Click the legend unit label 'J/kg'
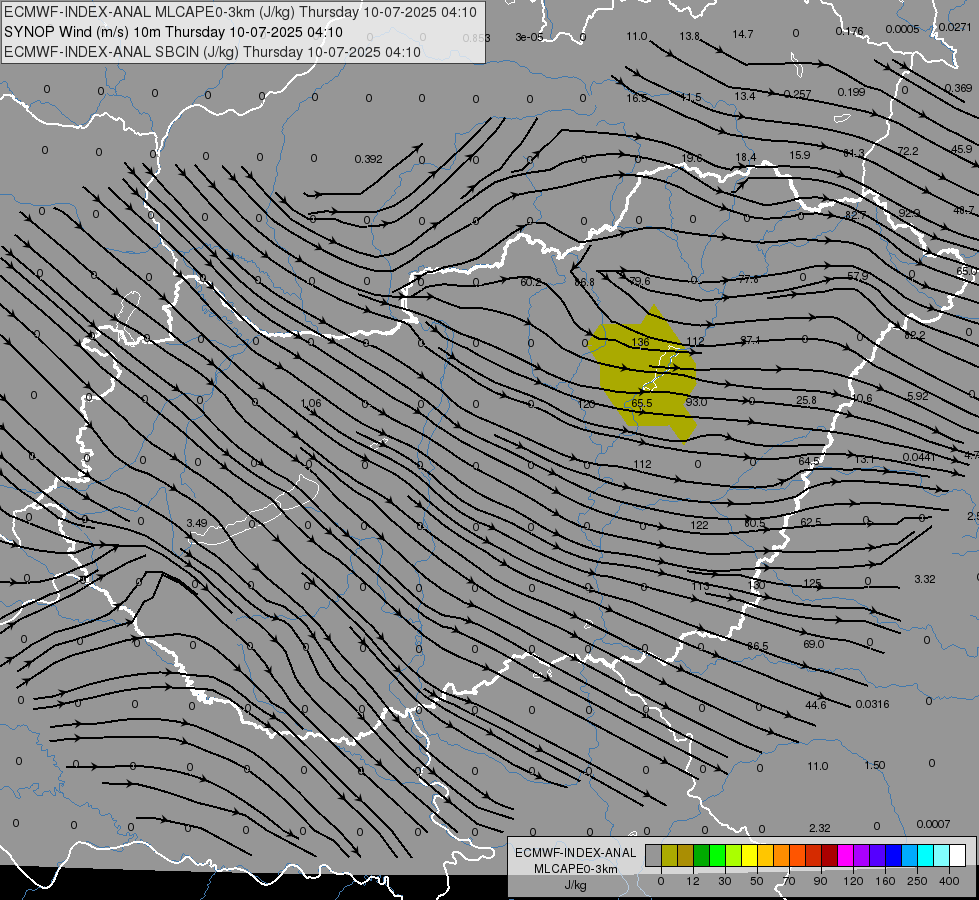Viewport: 979px width, 900px height. point(575,885)
